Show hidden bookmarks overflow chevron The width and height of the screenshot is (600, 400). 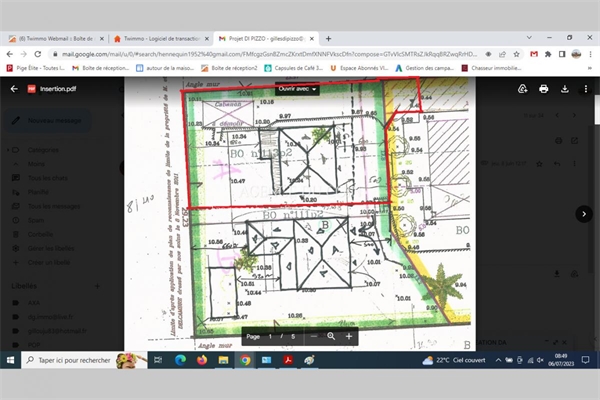(x=590, y=68)
